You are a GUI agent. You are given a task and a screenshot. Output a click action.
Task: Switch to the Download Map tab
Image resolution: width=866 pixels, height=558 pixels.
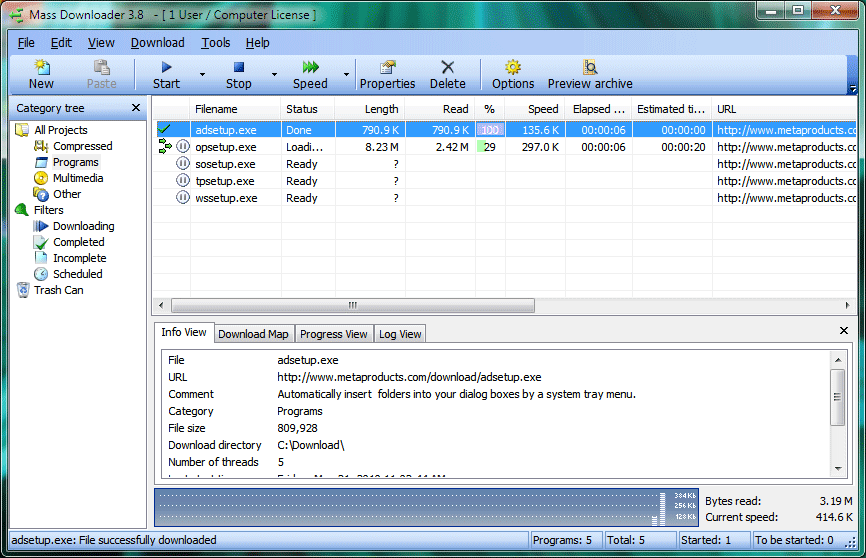click(x=254, y=334)
